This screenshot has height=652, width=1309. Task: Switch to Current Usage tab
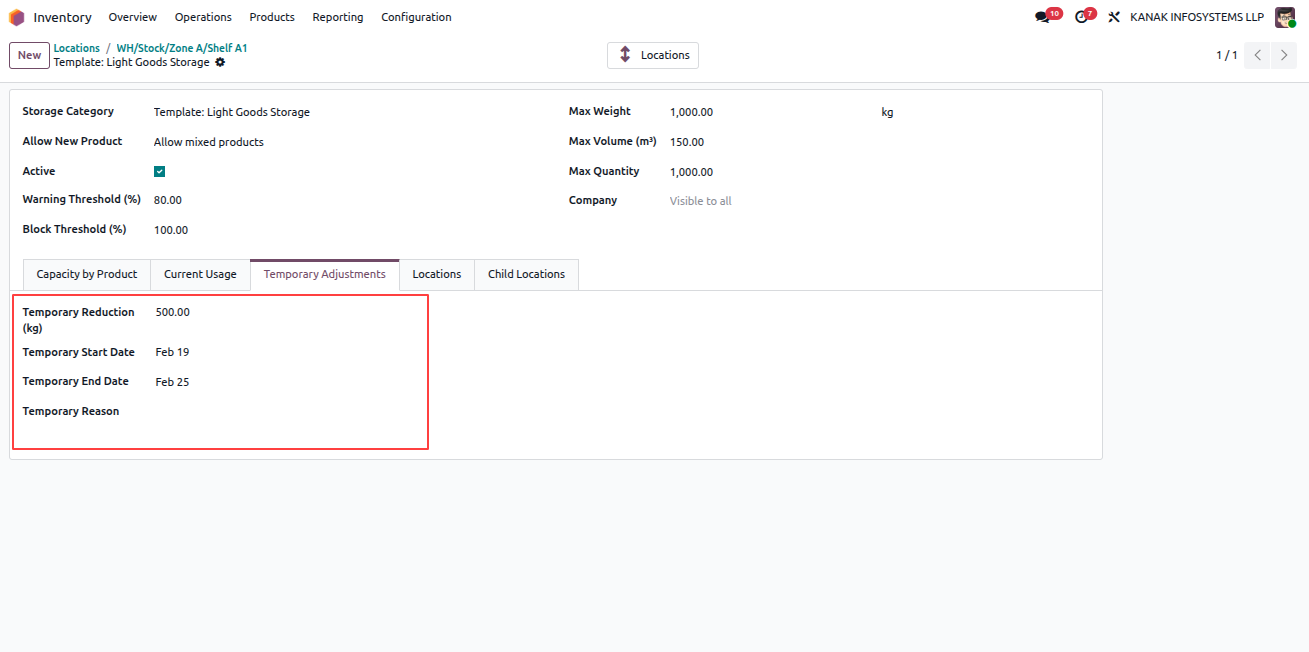(200, 274)
